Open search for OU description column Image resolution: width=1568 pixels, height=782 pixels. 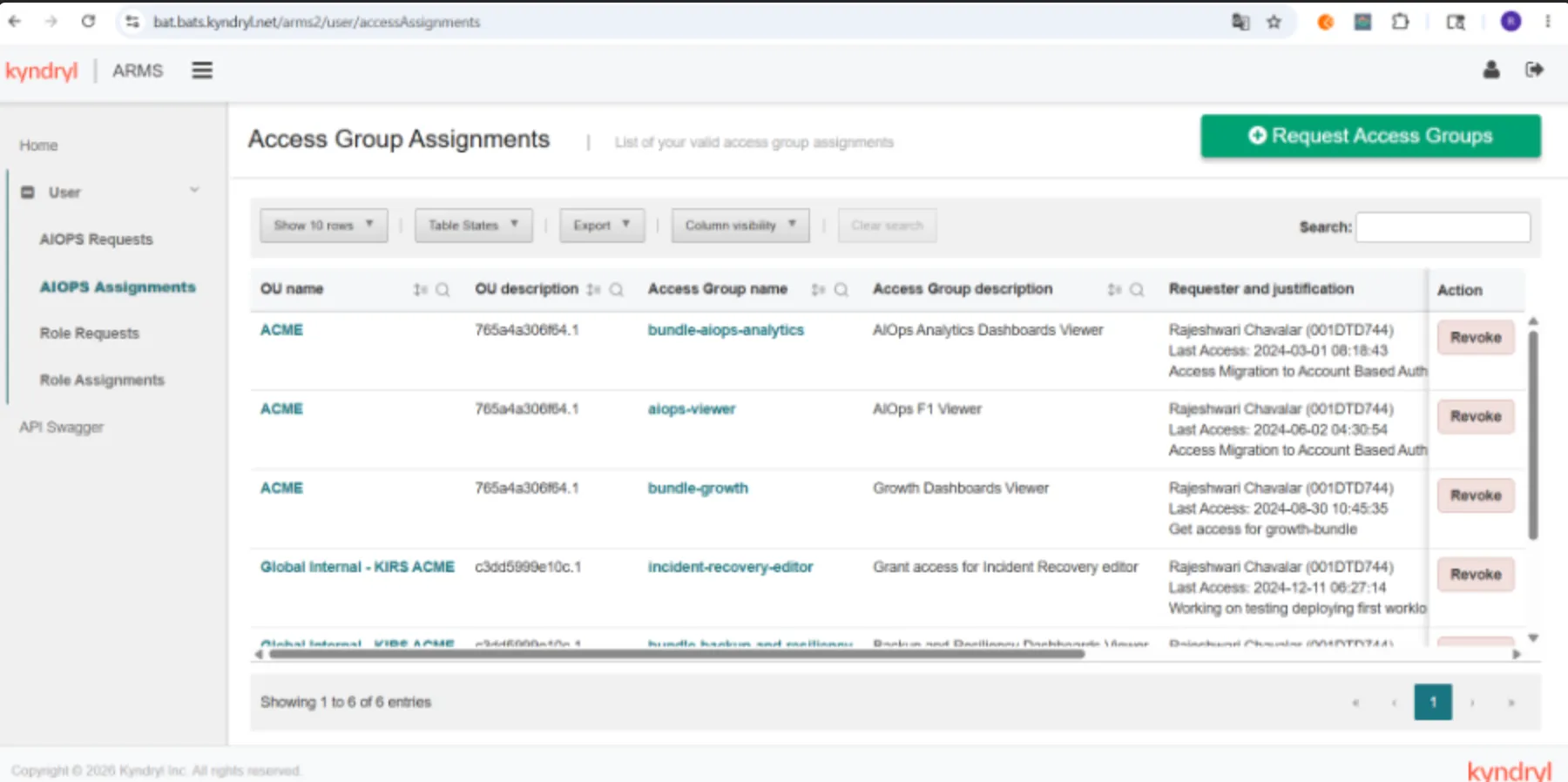[x=616, y=290]
